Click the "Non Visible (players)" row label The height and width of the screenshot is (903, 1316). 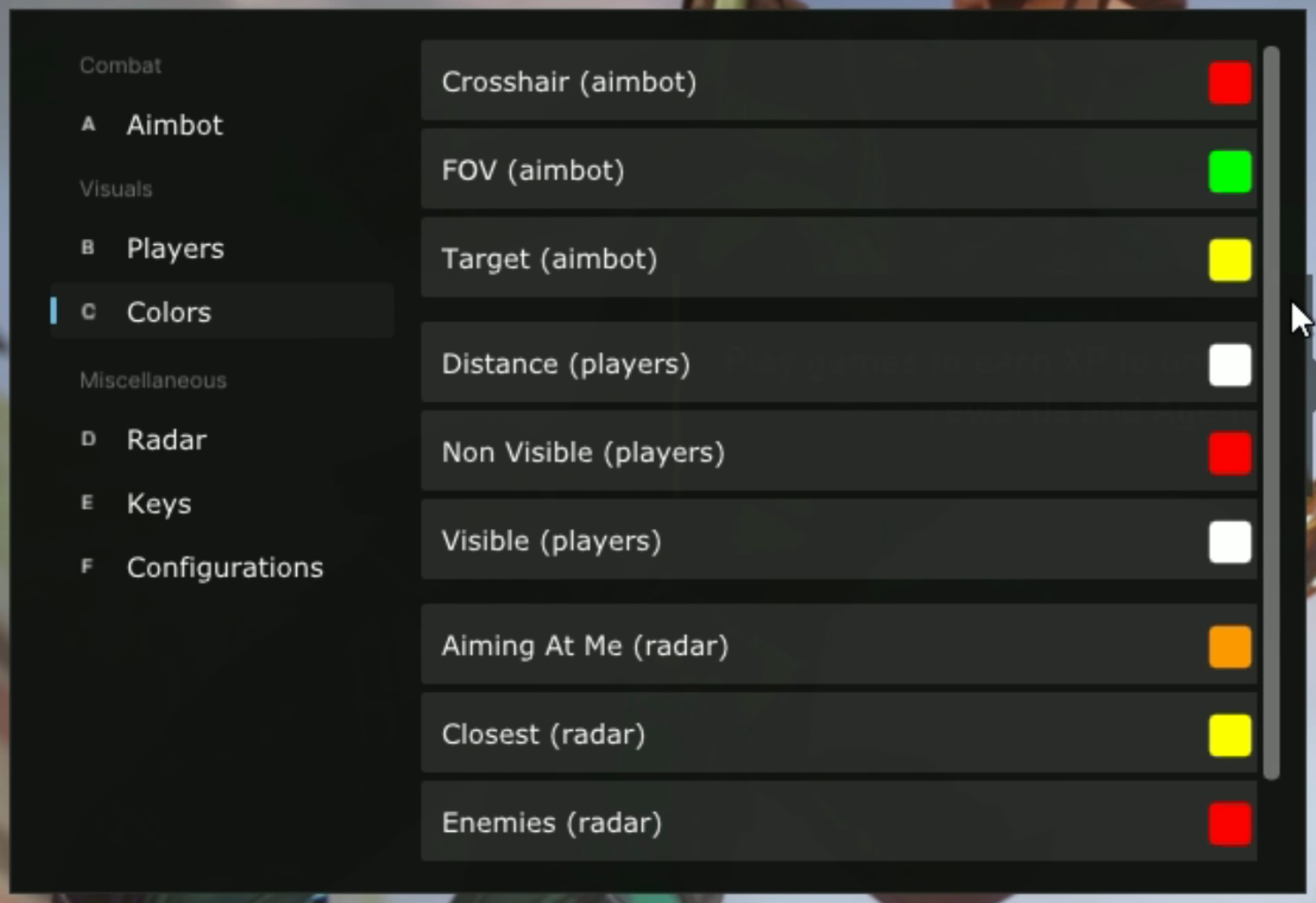tap(583, 452)
